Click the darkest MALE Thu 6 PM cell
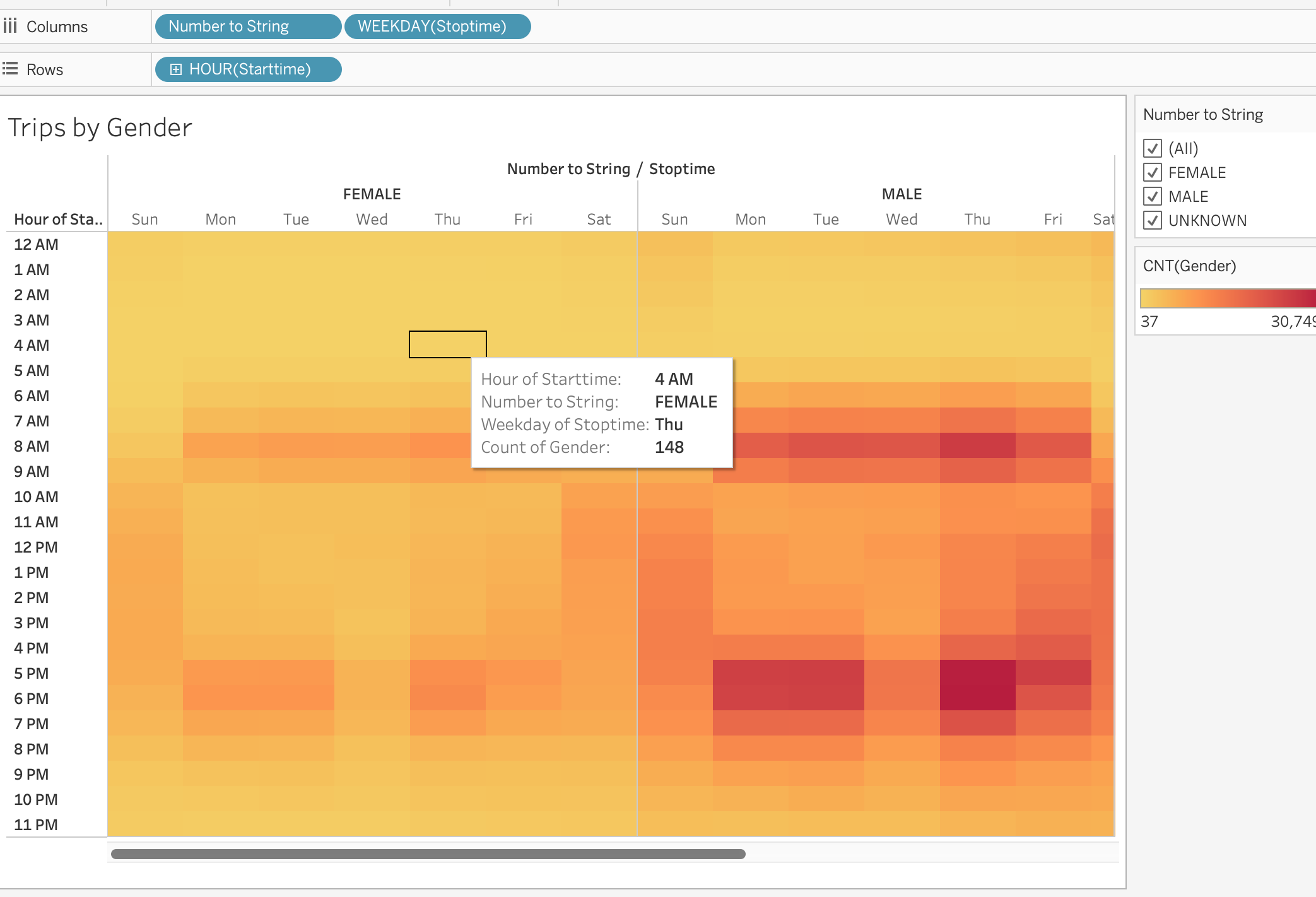Viewport: 1316px width, 897px height. pos(977,698)
